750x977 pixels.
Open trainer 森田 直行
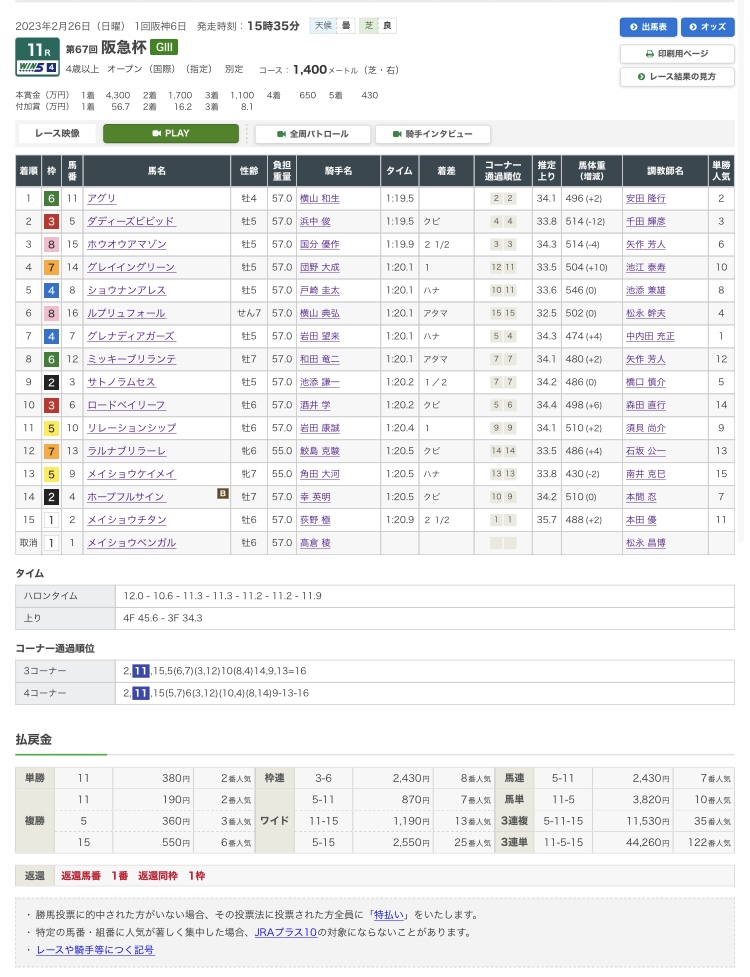point(645,405)
